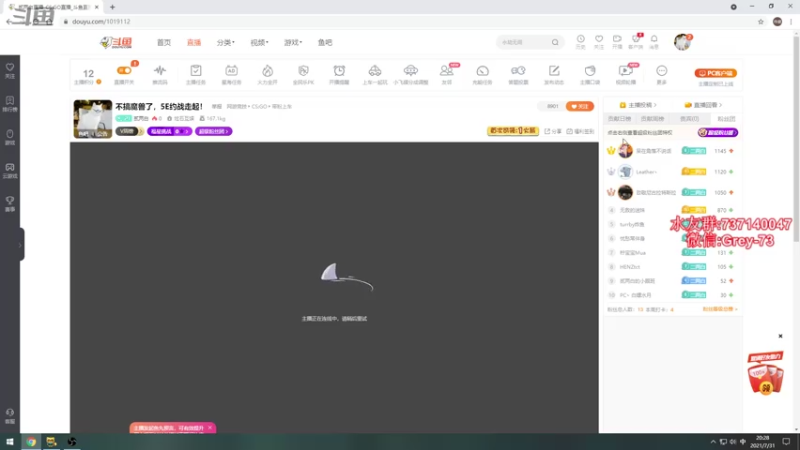
Task: Click the streamer points value 12
Action: [88, 73]
